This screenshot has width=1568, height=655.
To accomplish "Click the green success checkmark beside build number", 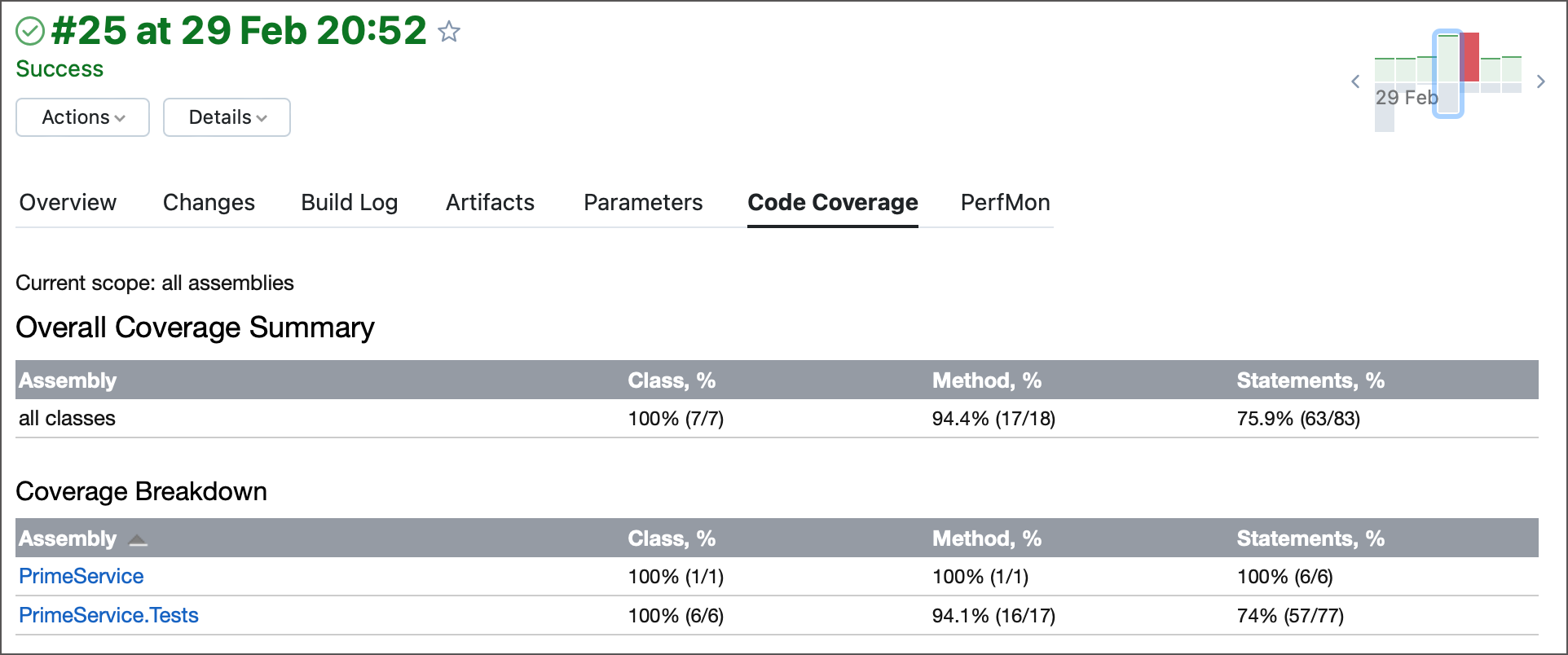I will coord(30,30).
